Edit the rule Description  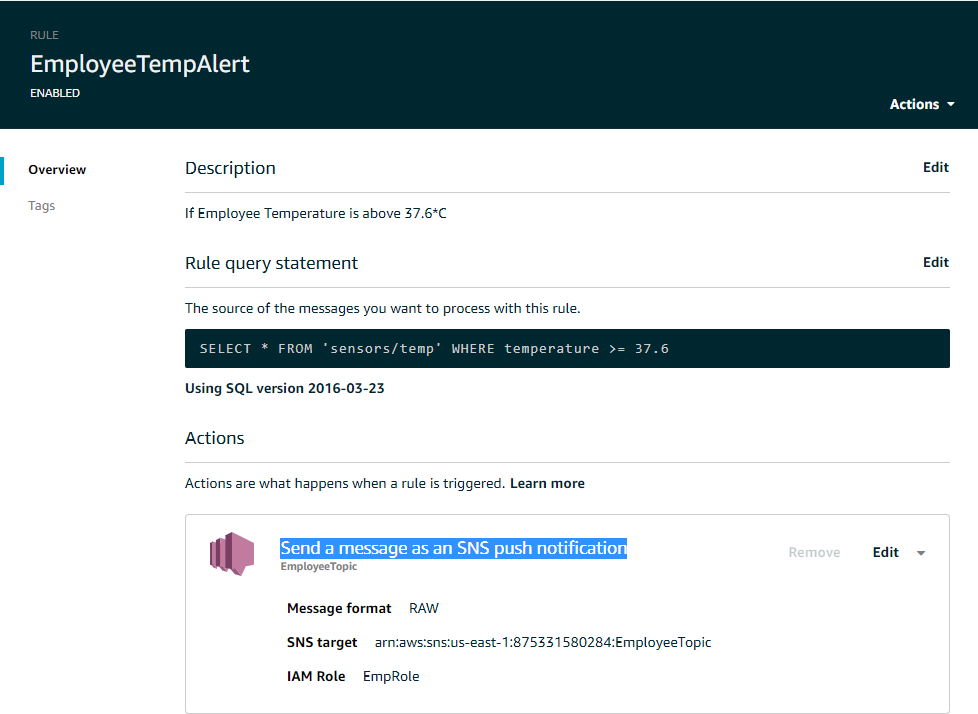[935, 167]
